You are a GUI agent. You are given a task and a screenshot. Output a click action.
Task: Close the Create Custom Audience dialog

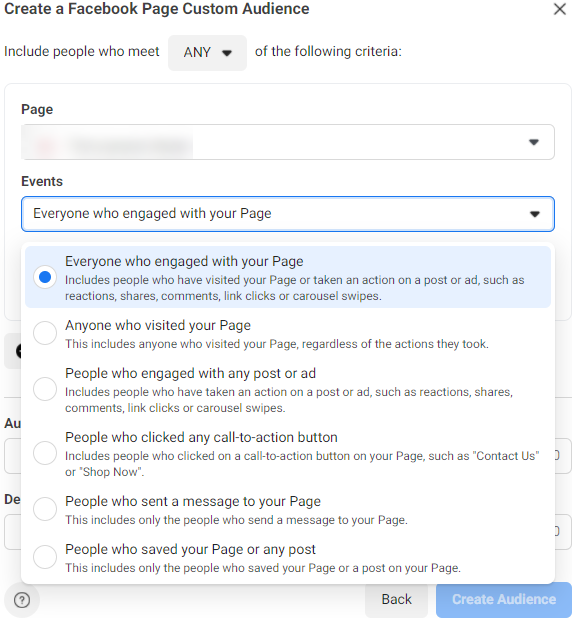pos(559,9)
